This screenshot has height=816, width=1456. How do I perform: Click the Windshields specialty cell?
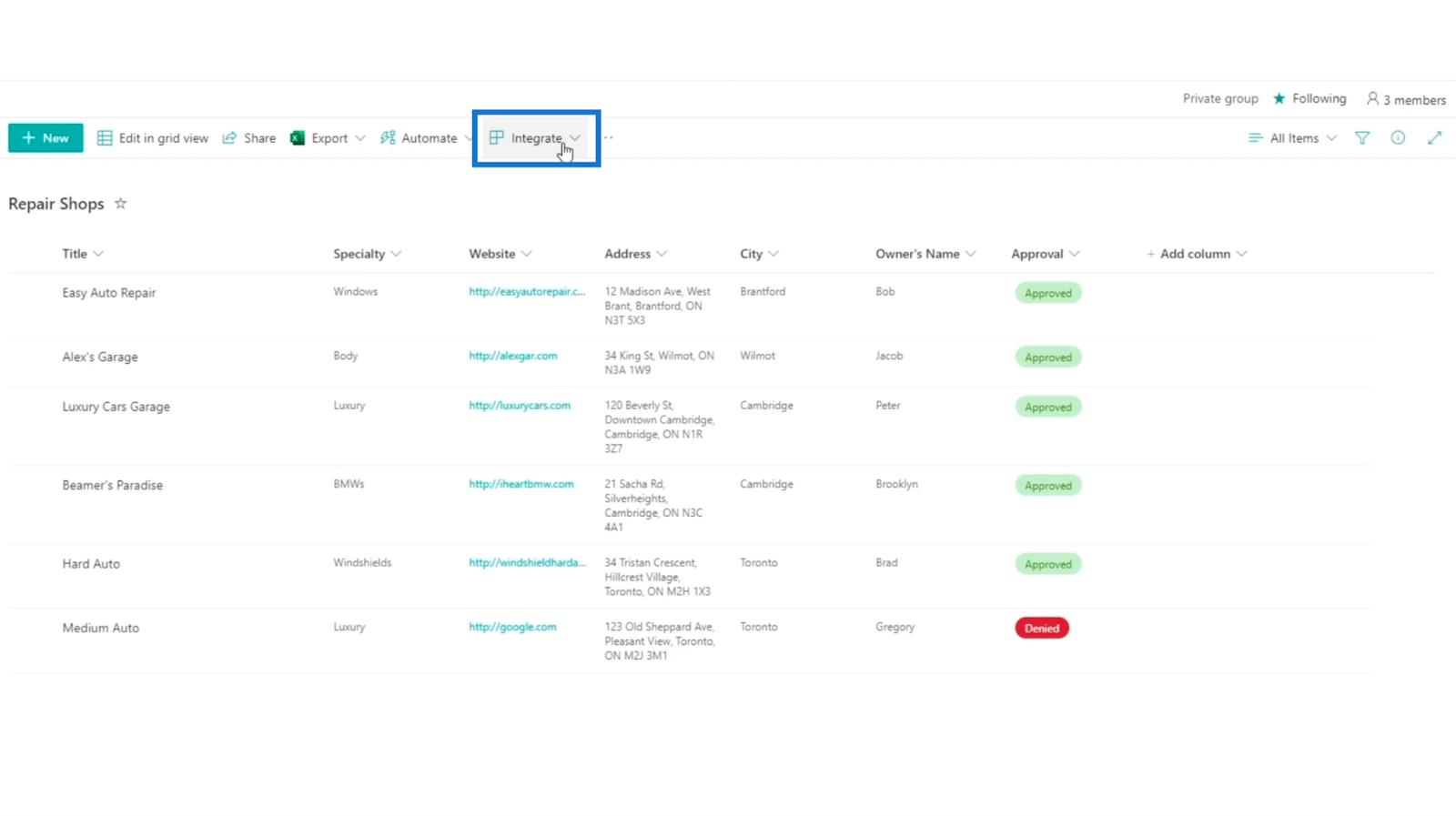pos(362,562)
